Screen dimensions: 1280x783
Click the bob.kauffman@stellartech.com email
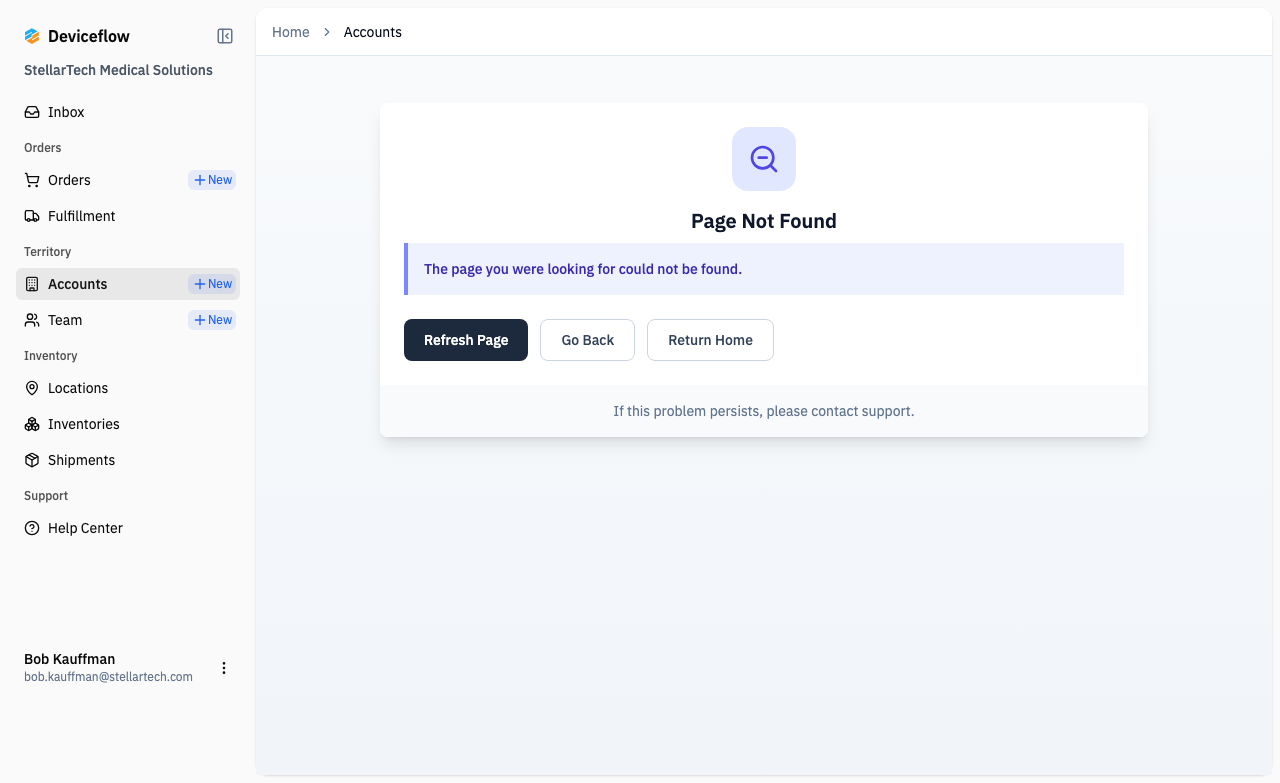coord(108,677)
